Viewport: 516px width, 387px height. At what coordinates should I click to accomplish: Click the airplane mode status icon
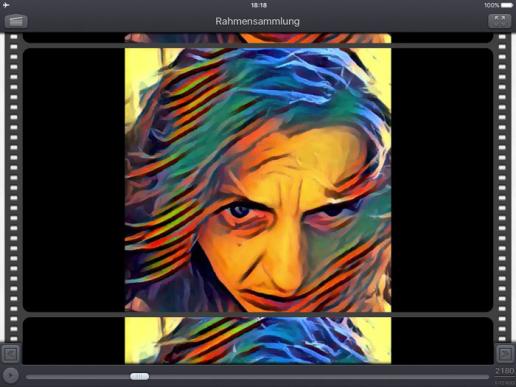click(6, 5)
